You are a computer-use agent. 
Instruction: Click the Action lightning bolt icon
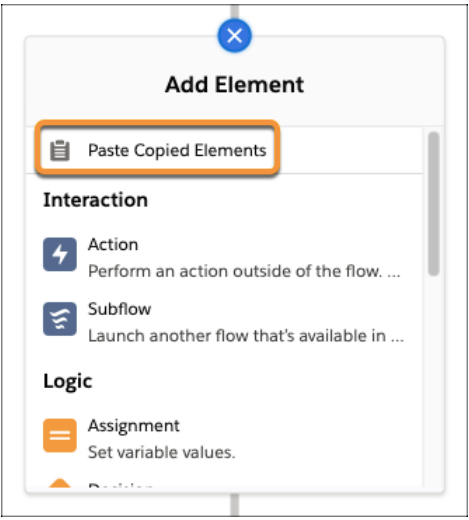(60, 254)
